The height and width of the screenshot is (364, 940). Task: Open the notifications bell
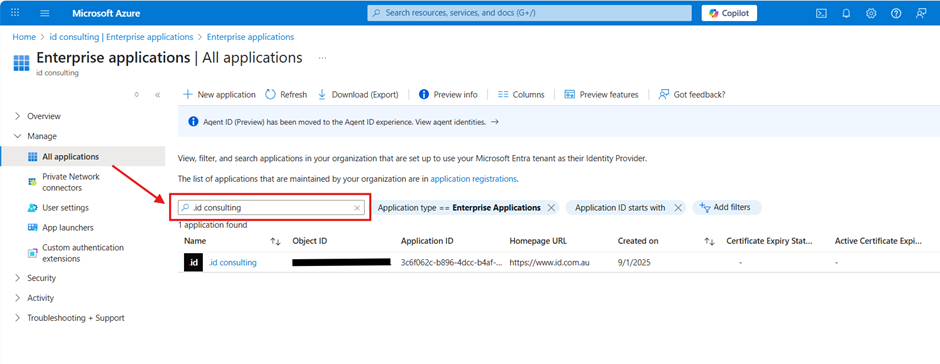click(846, 13)
